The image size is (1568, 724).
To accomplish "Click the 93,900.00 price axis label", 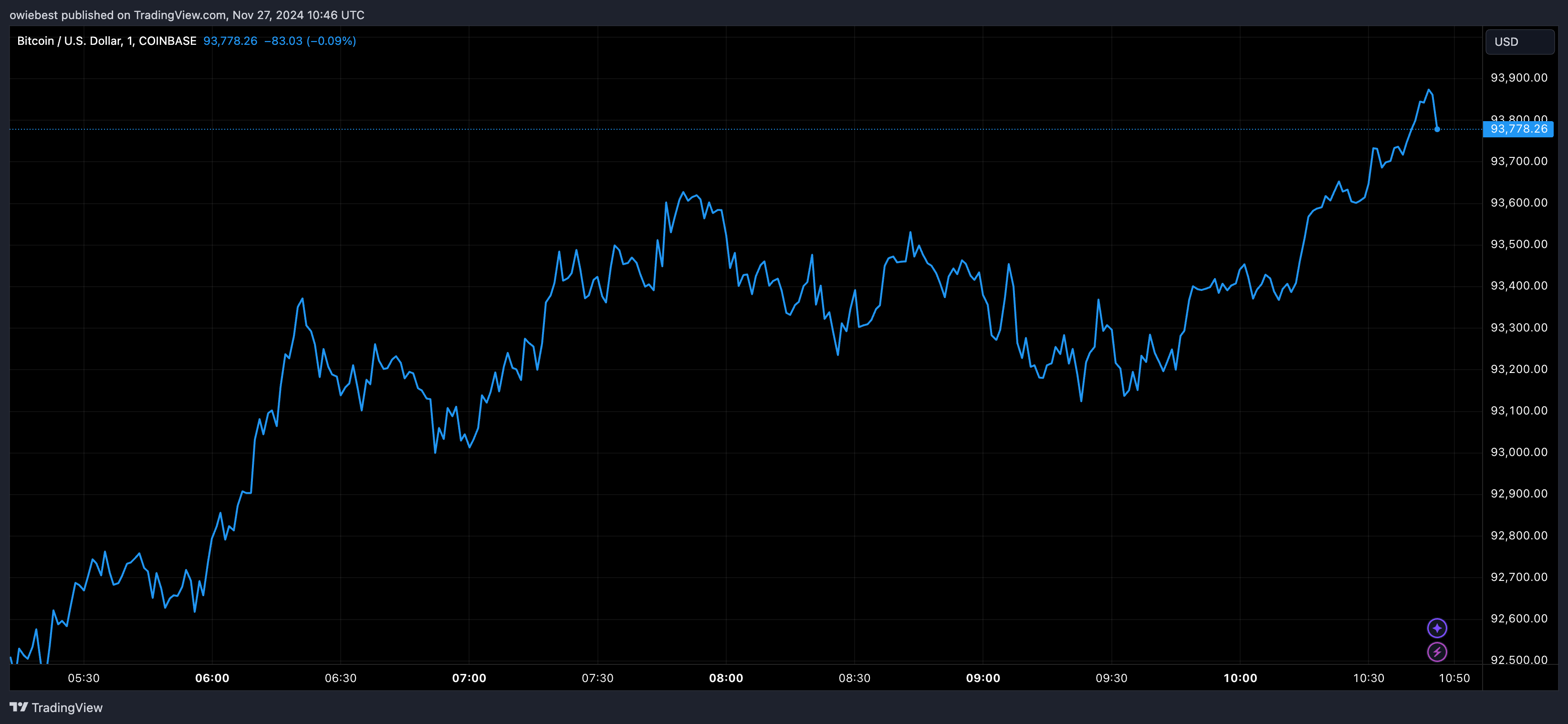I will (x=1519, y=78).
